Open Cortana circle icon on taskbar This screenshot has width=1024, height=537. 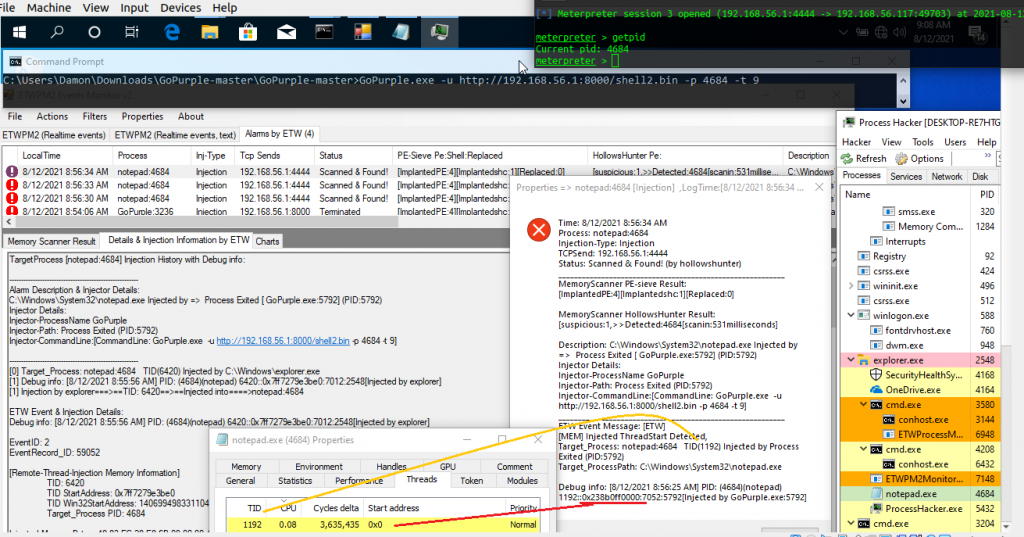[95, 32]
